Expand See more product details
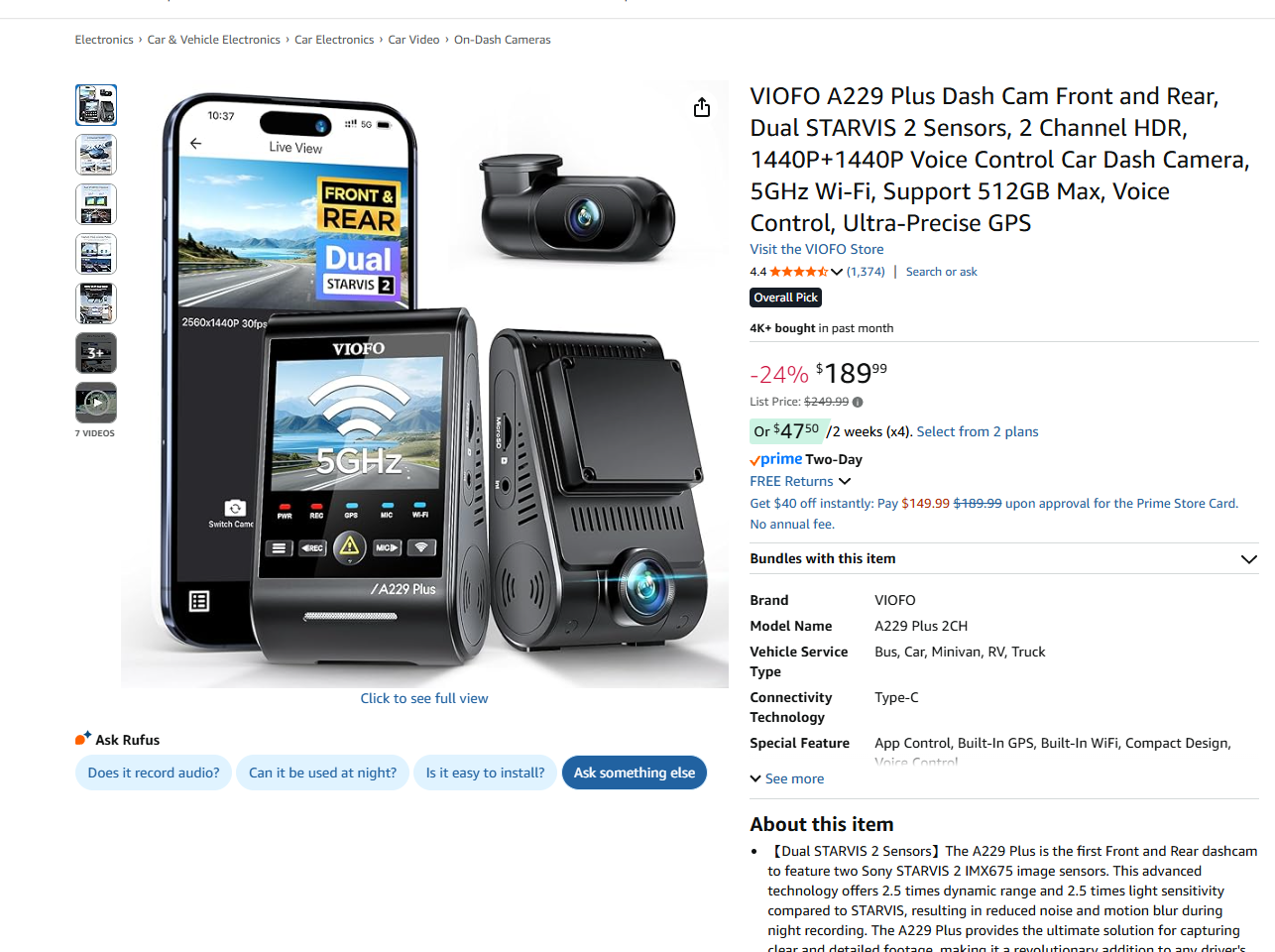The width and height of the screenshot is (1275, 952). 787,778
